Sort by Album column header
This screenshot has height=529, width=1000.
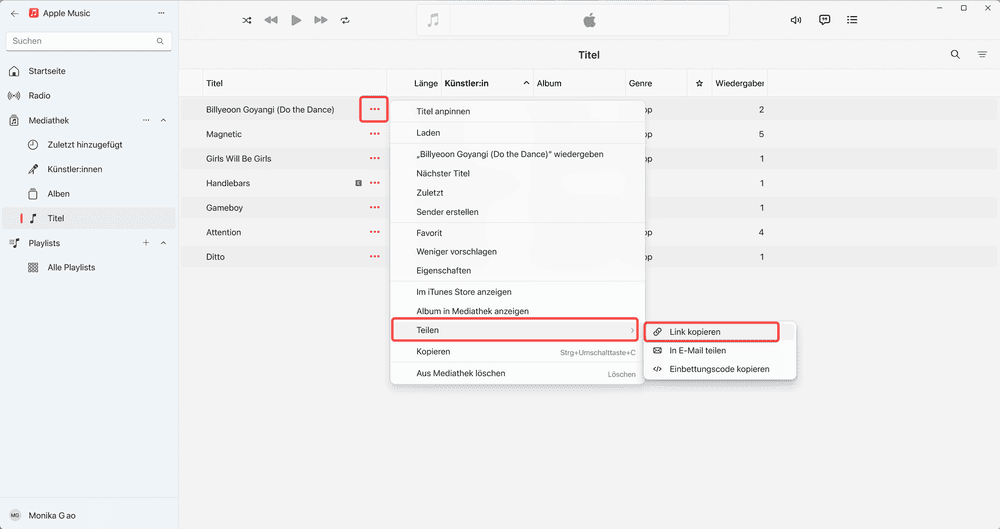[549, 84]
